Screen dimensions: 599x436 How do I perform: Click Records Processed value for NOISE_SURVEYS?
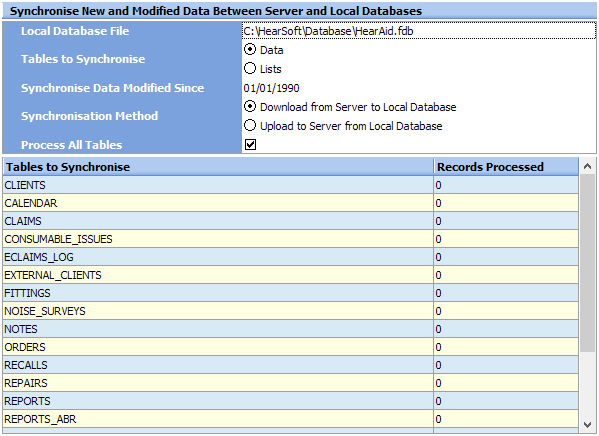click(x=506, y=311)
